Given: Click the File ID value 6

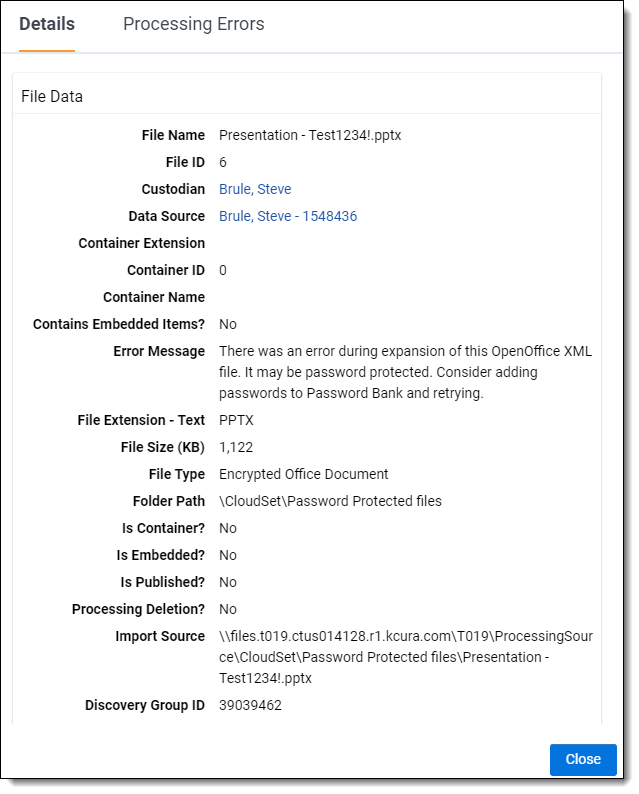Looking at the screenshot, I should click(223, 162).
